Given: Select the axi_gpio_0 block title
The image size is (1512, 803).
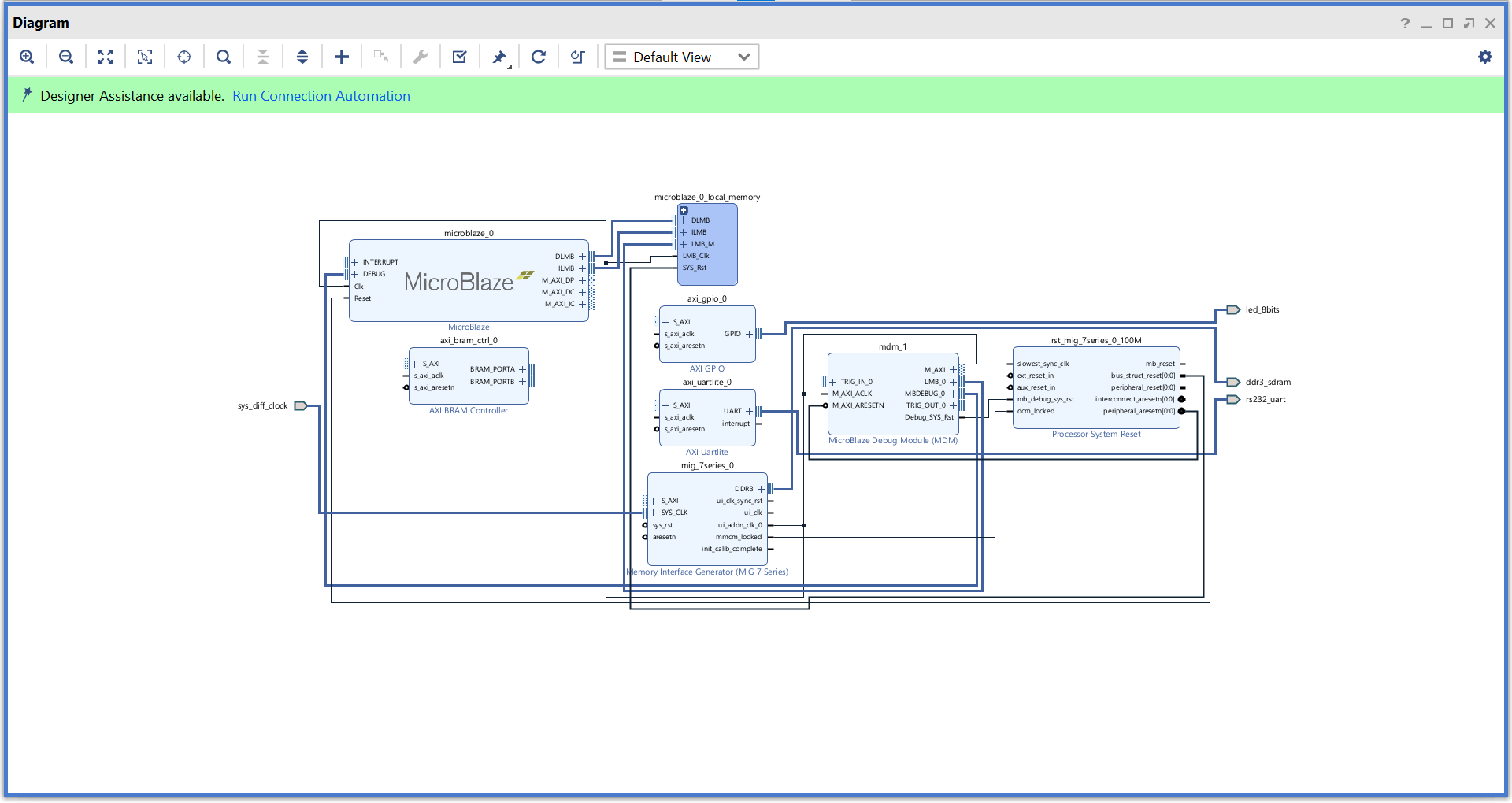Looking at the screenshot, I should click(x=707, y=298).
